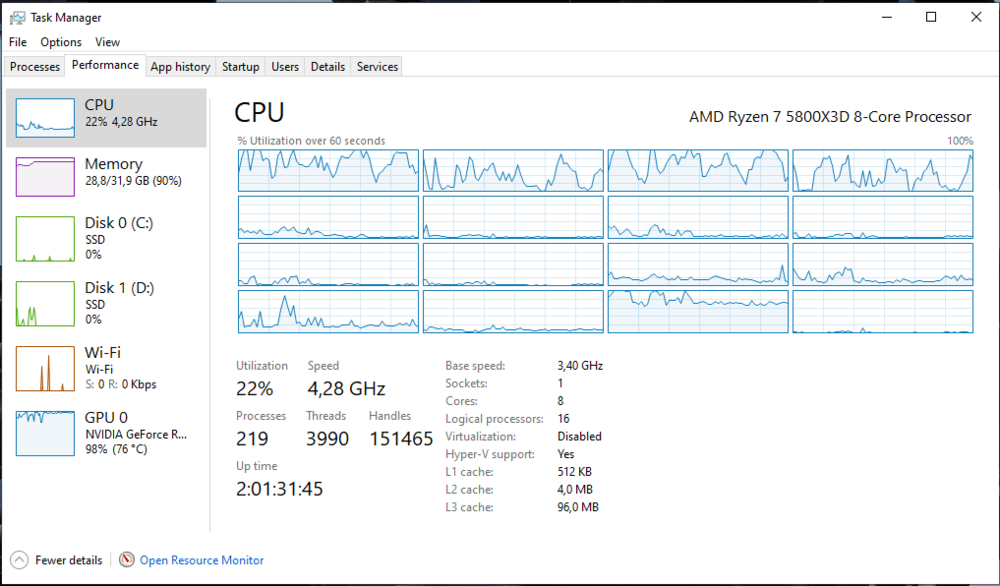Screen dimensions: 1000x586
Task: Click the Resource Monitor gauge icon
Action: click(126, 560)
